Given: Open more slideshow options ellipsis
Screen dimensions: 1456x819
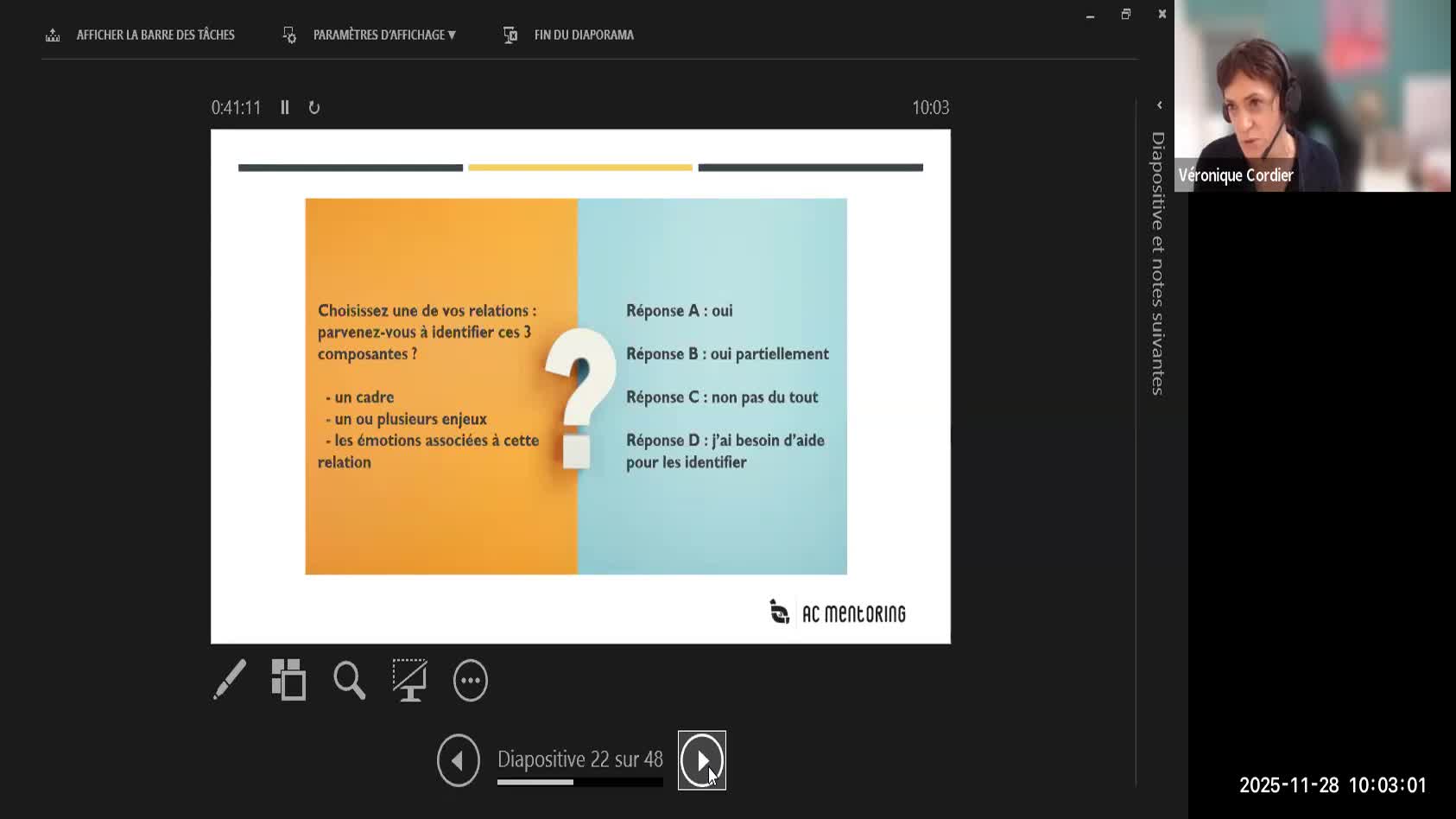Looking at the screenshot, I should pyautogui.click(x=471, y=681).
